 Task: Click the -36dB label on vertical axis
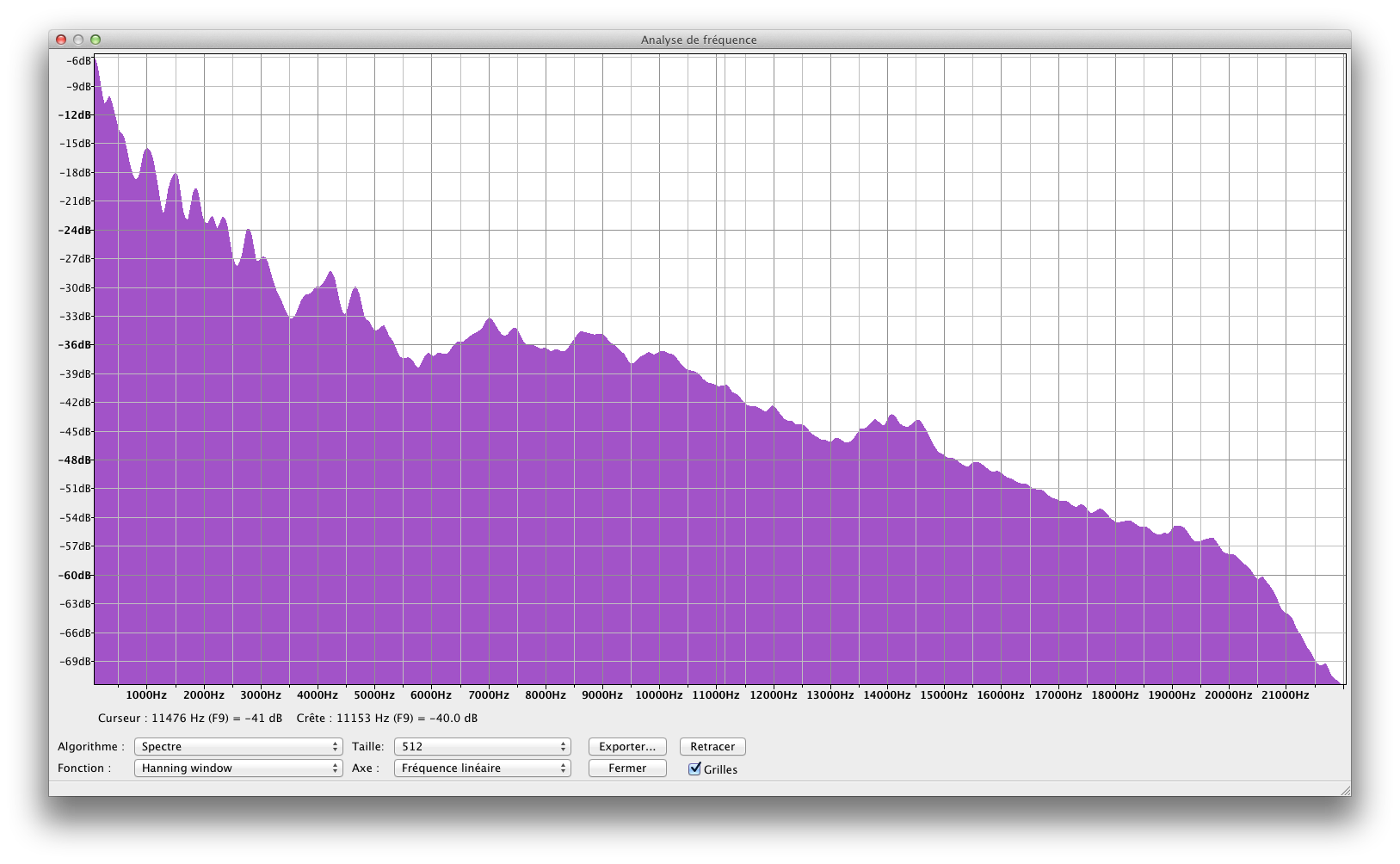[x=75, y=344]
